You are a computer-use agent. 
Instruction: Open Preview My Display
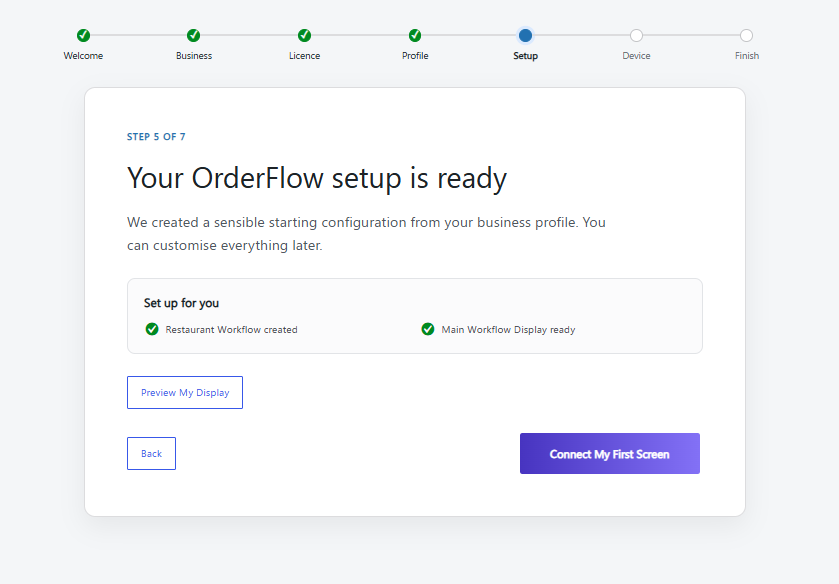click(185, 392)
